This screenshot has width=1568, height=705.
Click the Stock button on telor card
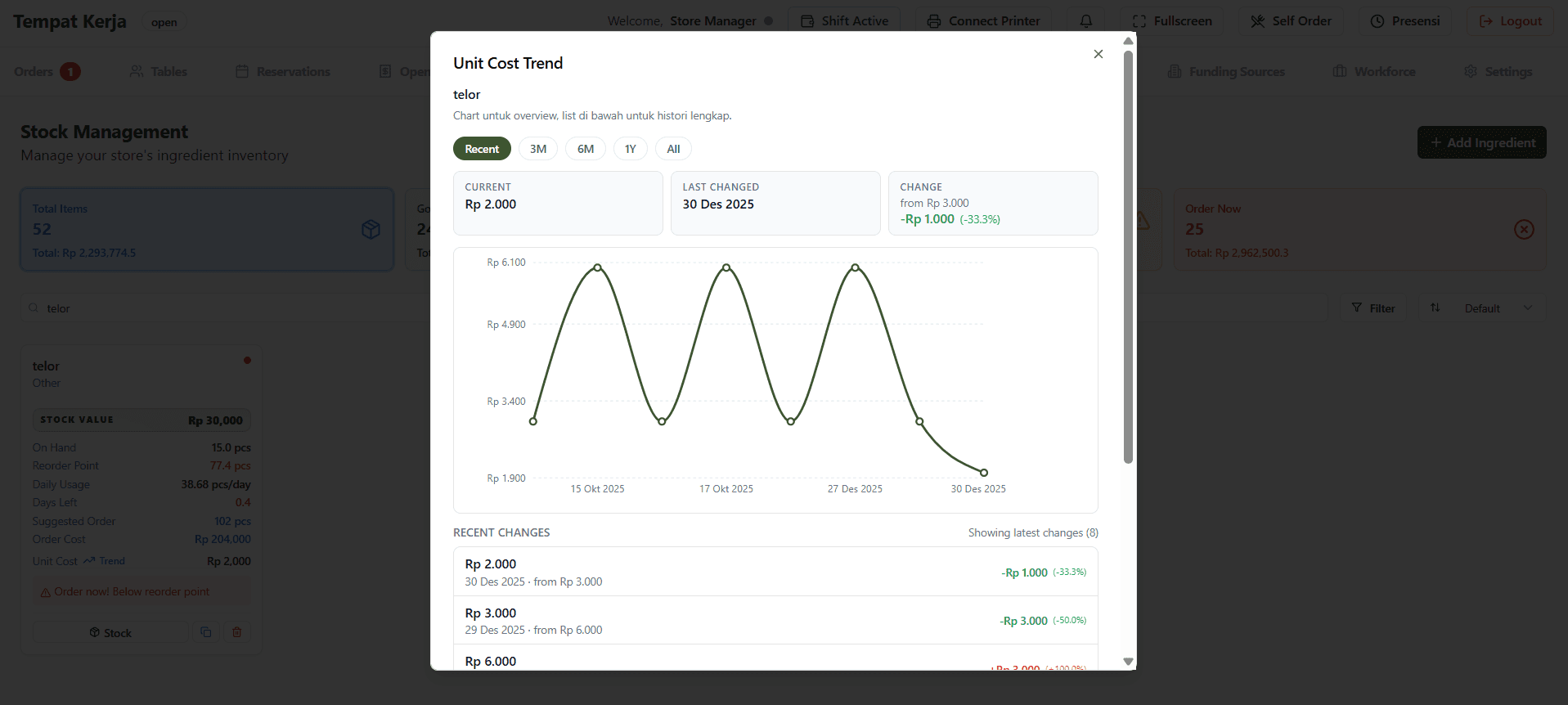[x=110, y=632]
